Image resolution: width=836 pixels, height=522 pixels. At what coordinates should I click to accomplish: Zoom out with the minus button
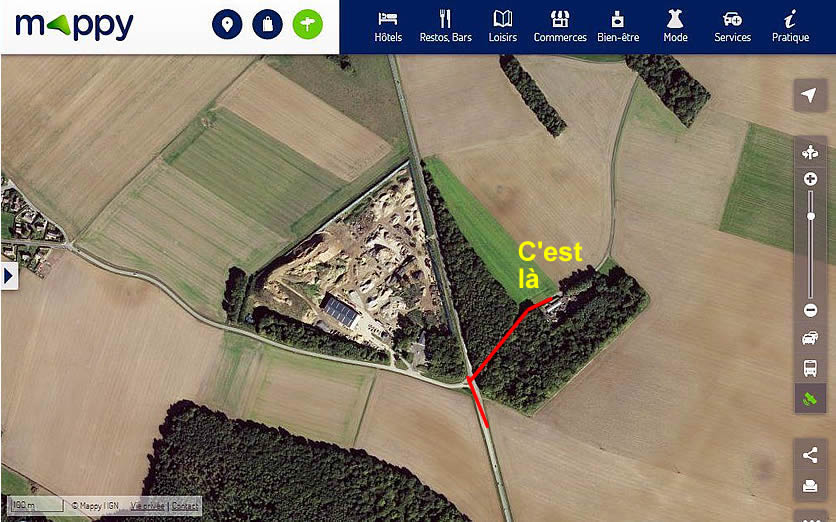click(810, 310)
